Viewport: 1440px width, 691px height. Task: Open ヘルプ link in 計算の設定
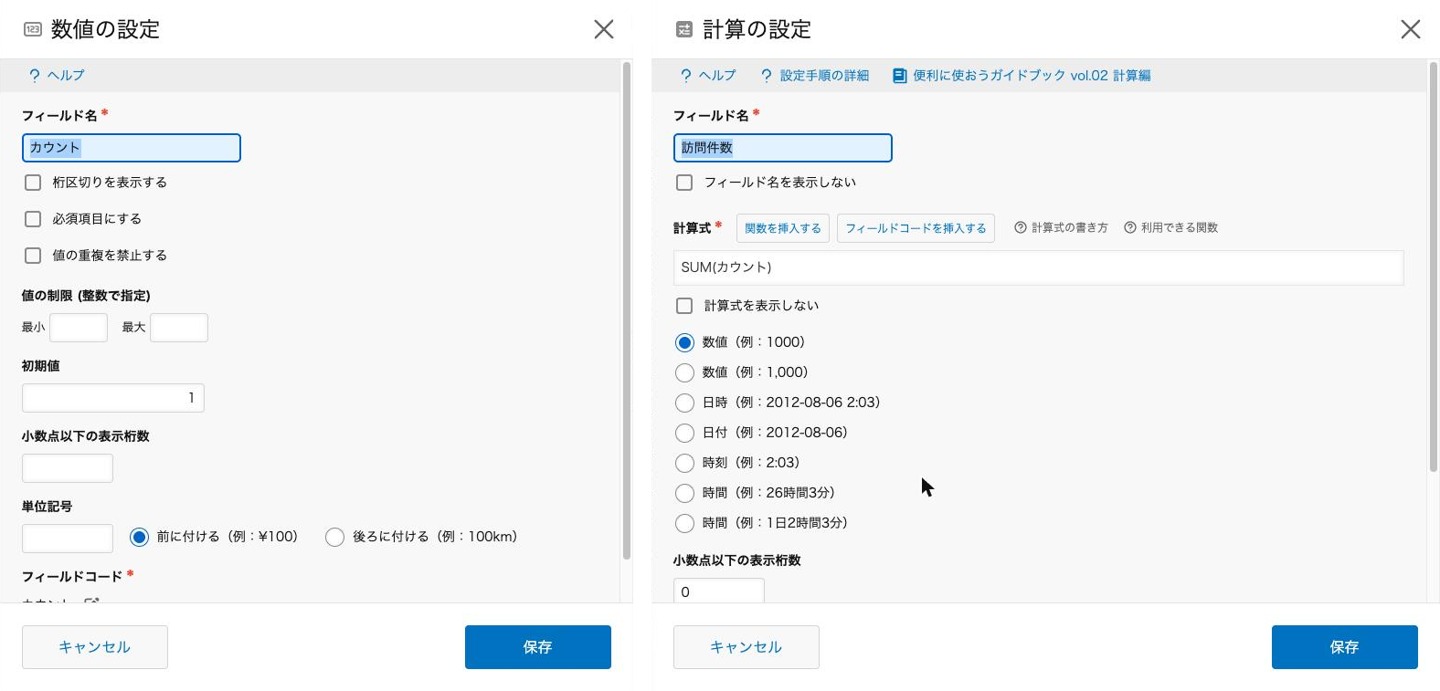click(x=717, y=75)
